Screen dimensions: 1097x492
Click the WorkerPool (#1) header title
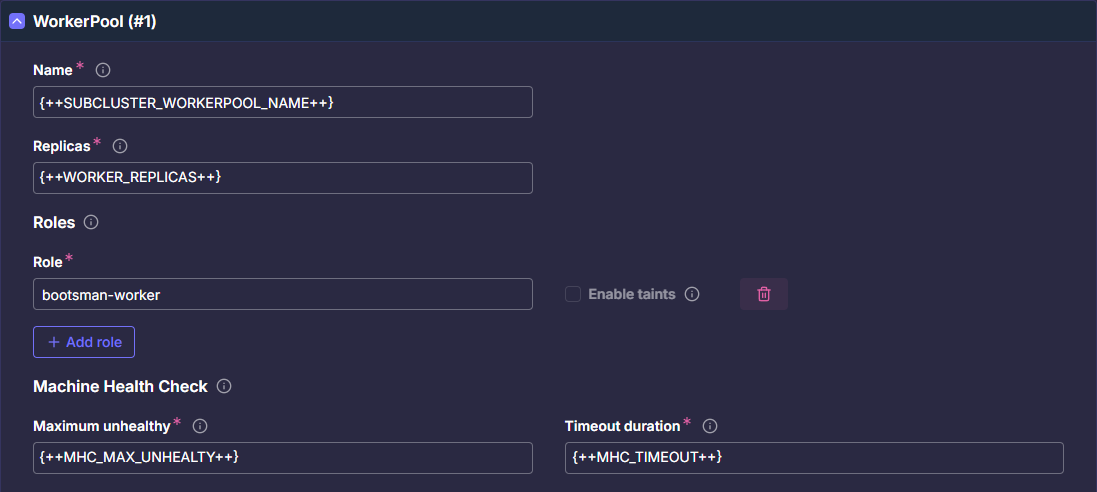(94, 21)
